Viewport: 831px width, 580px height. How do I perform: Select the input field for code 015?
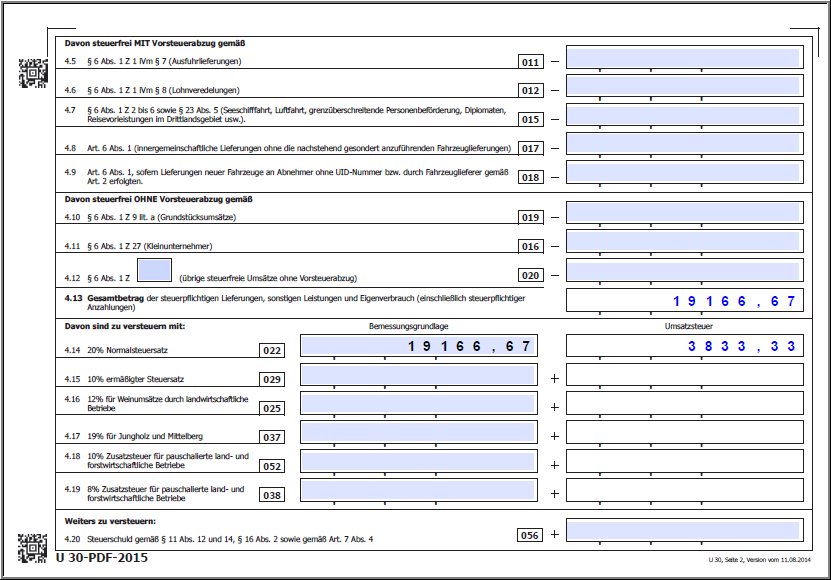[684, 115]
